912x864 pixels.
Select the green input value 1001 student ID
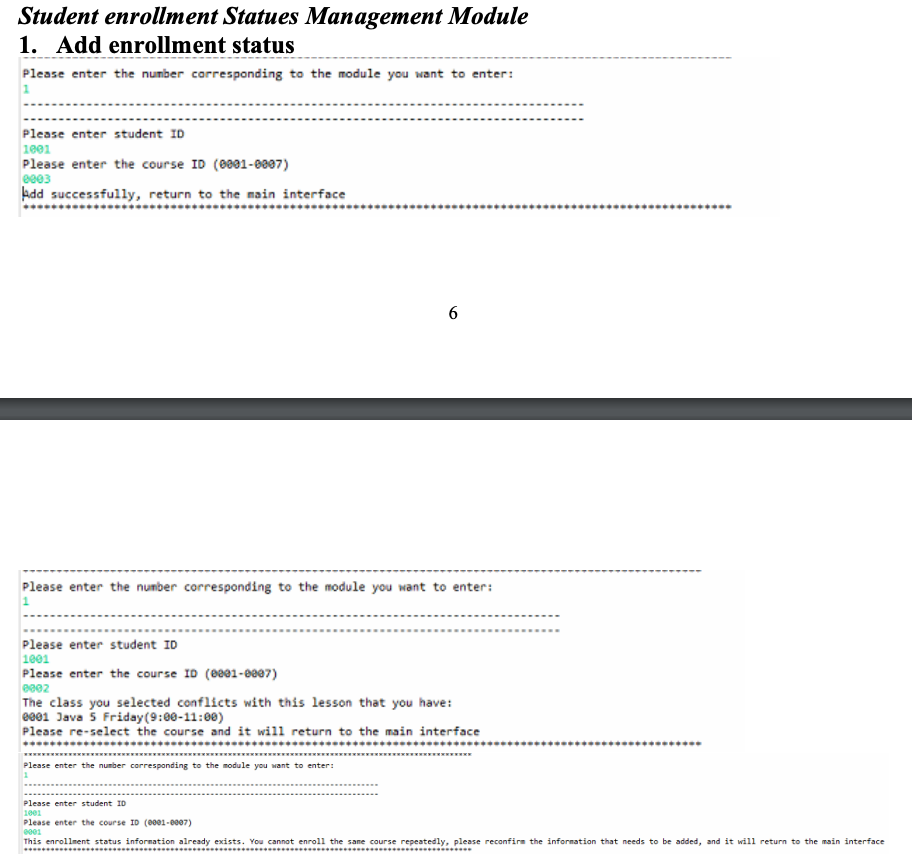[x=35, y=148]
